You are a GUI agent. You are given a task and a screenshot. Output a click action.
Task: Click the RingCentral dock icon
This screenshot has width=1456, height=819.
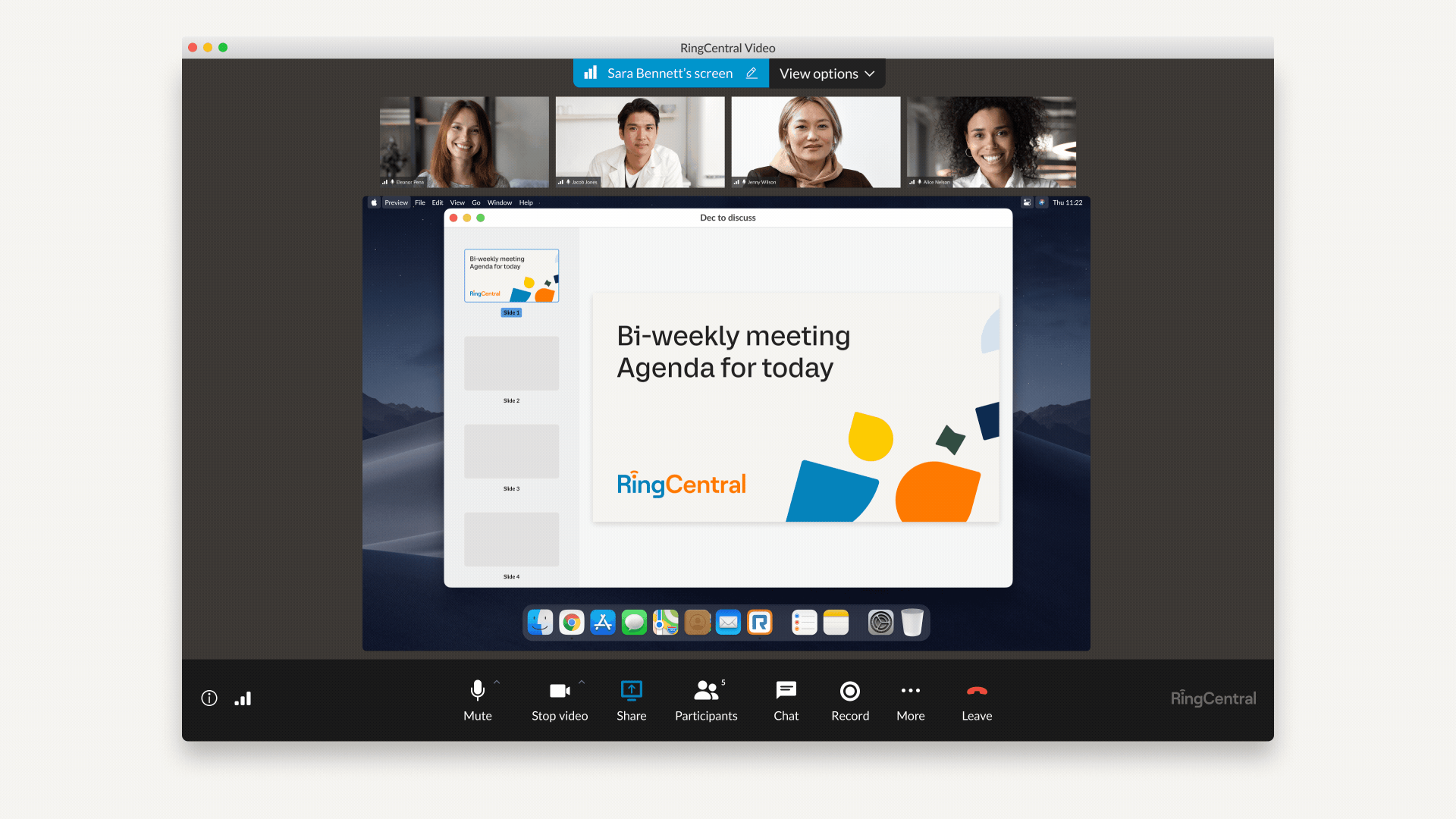[x=761, y=622]
